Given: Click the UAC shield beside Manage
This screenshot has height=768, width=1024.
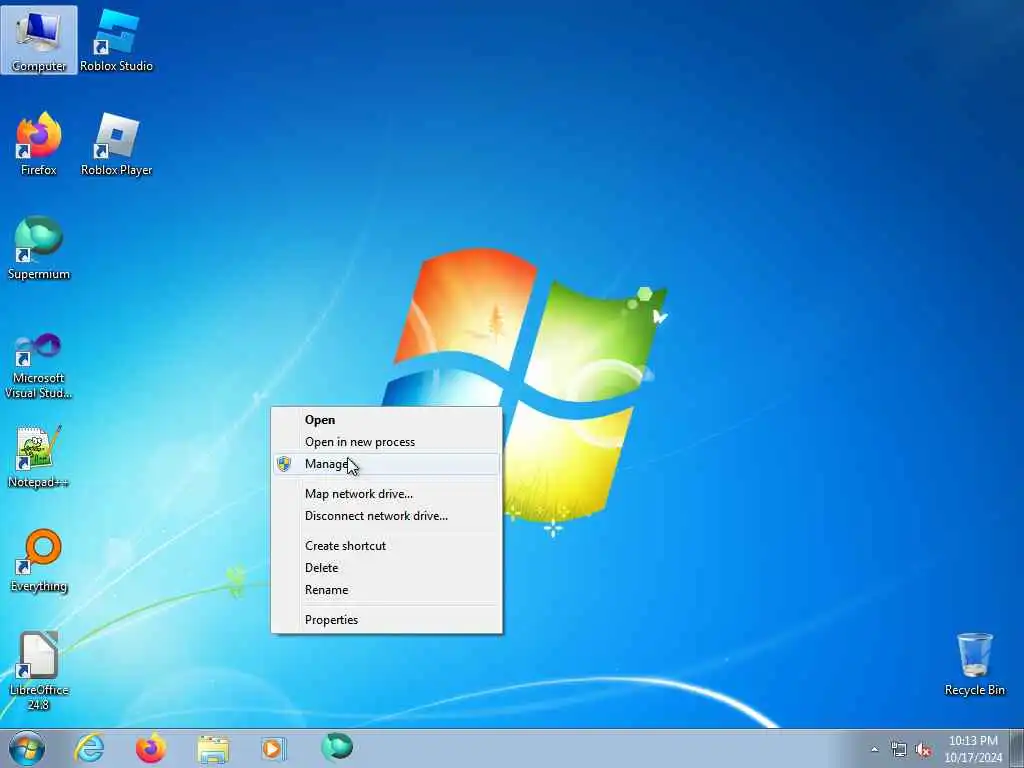Looking at the screenshot, I should [284, 464].
